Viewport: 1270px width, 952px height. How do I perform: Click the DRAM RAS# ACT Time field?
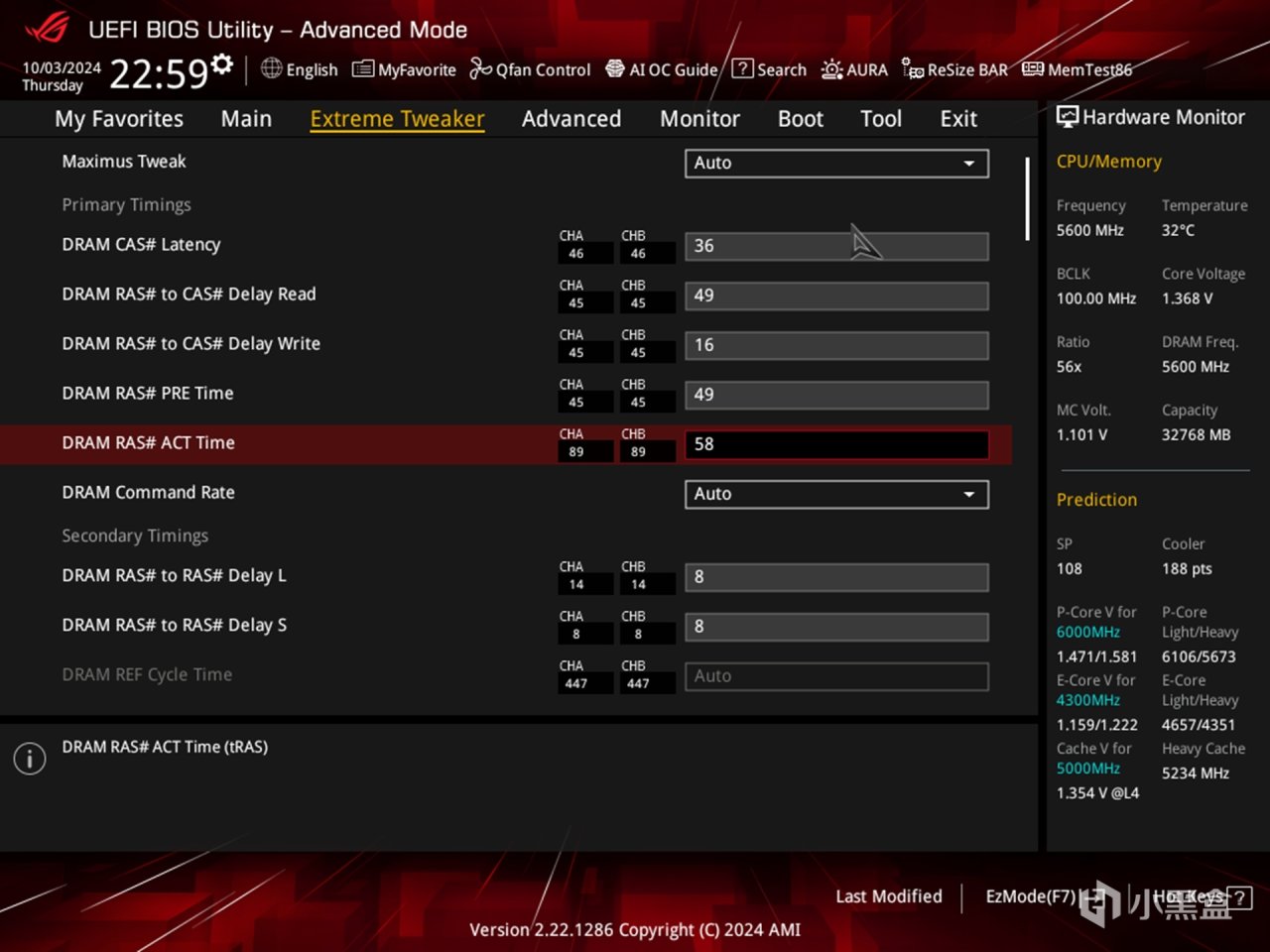(x=836, y=444)
